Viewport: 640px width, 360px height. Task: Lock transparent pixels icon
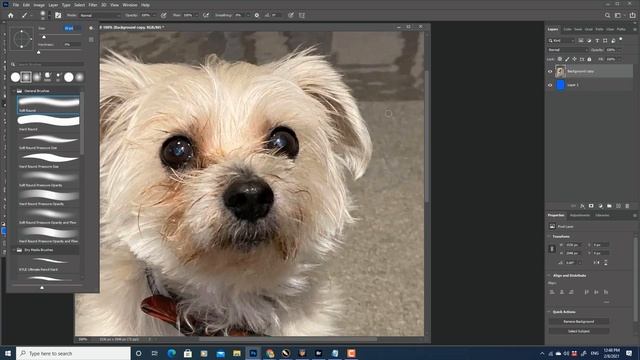click(560, 59)
